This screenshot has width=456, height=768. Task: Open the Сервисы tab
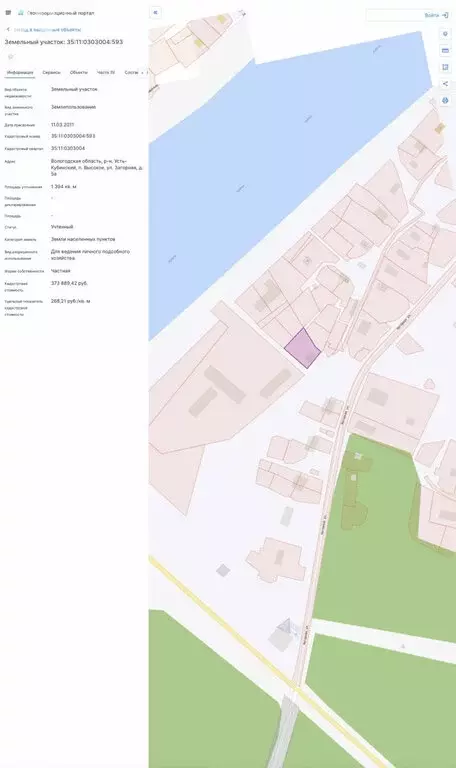point(51,72)
